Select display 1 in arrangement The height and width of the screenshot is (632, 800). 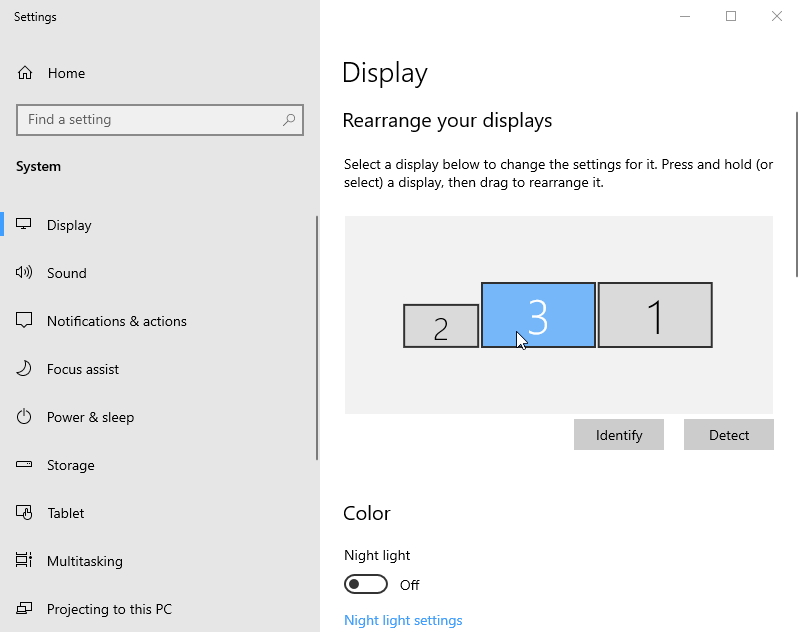click(x=655, y=315)
